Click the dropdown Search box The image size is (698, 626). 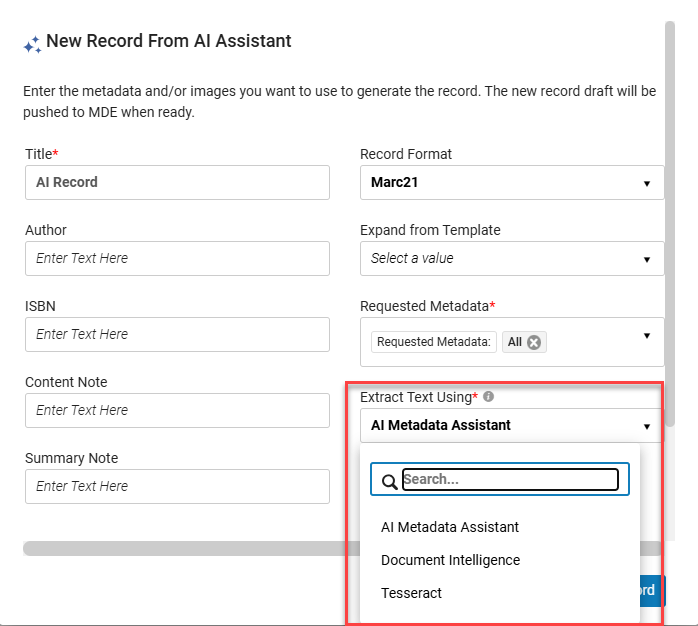[x=510, y=479]
